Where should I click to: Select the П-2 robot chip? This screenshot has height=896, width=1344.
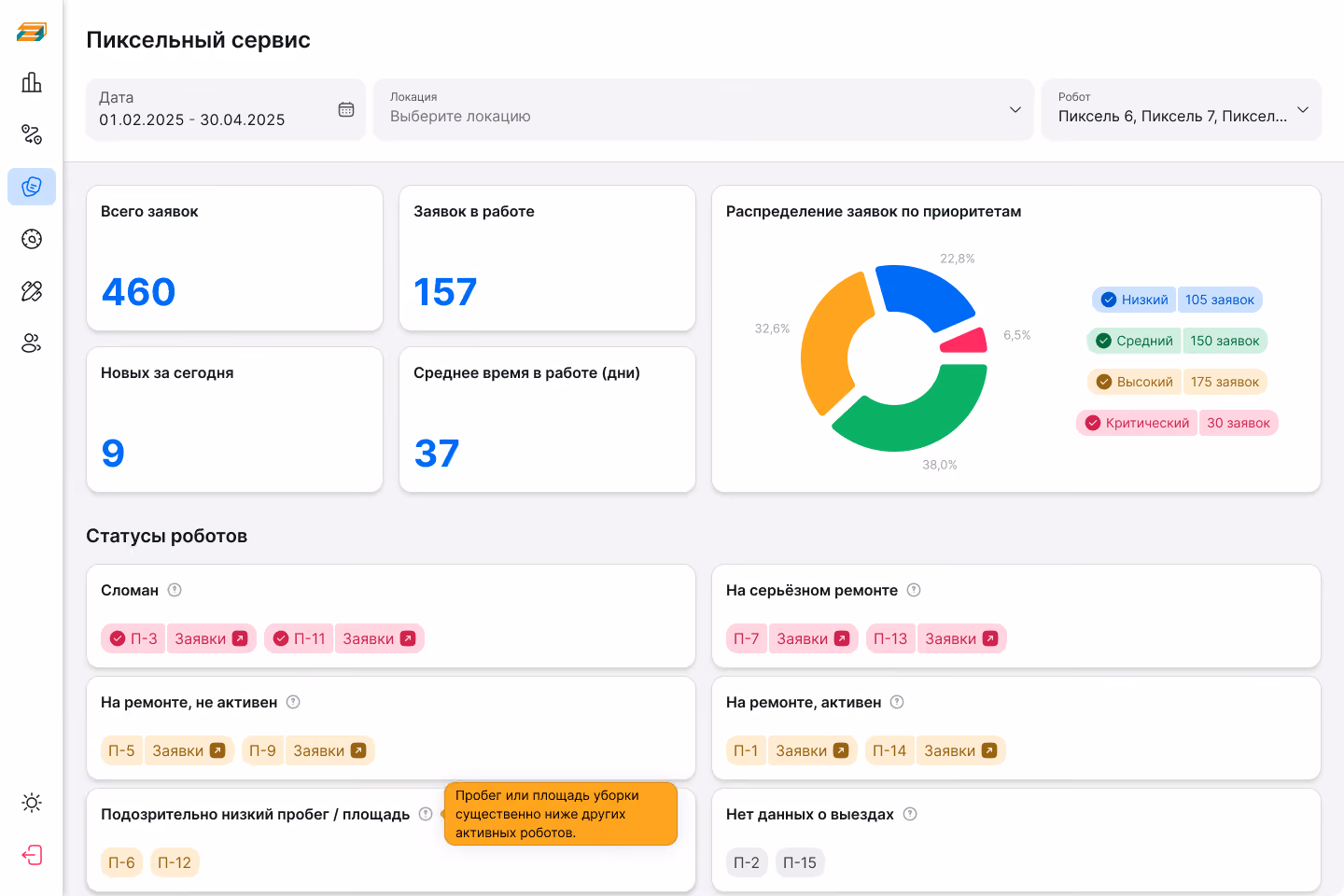pyautogui.click(x=747, y=862)
